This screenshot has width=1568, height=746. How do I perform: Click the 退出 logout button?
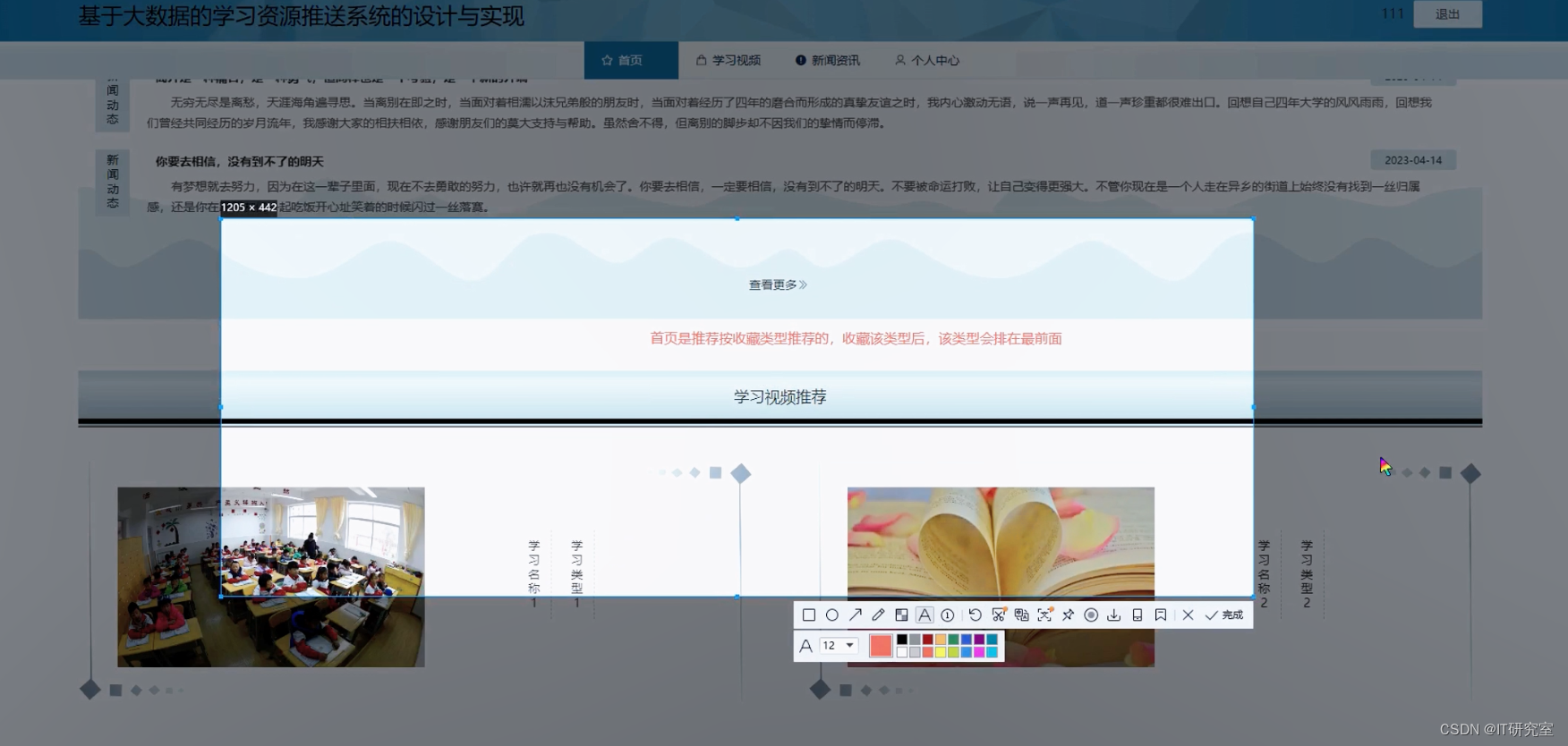coord(1447,14)
